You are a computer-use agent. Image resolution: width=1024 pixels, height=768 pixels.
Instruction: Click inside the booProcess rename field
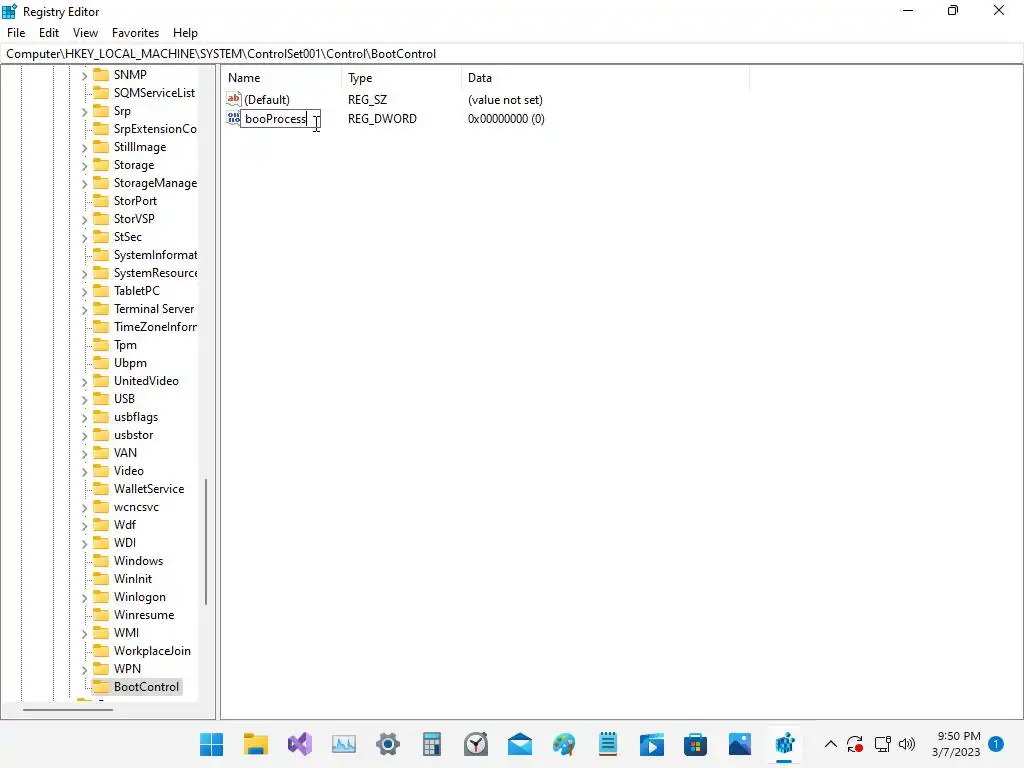(x=280, y=119)
